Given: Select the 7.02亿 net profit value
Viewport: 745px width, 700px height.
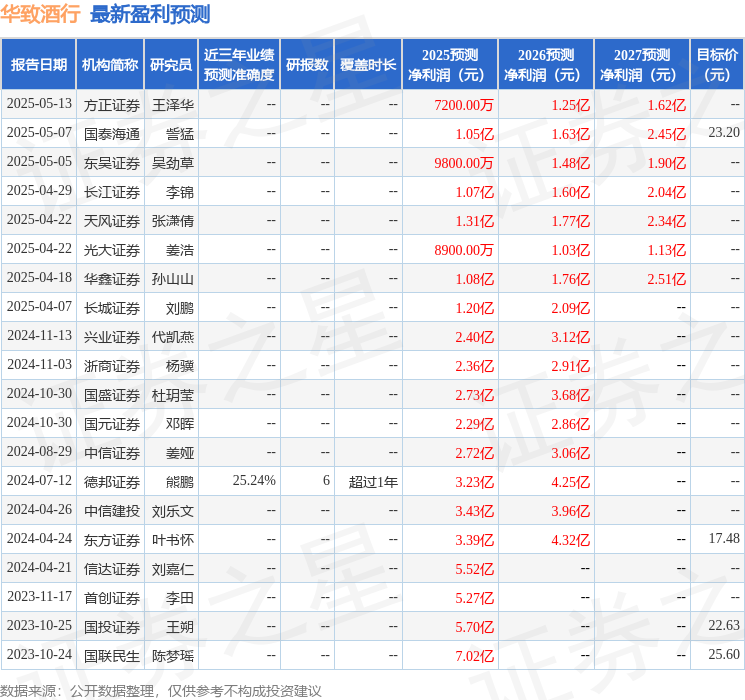Looking at the screenshot, I should click(474, 656).
